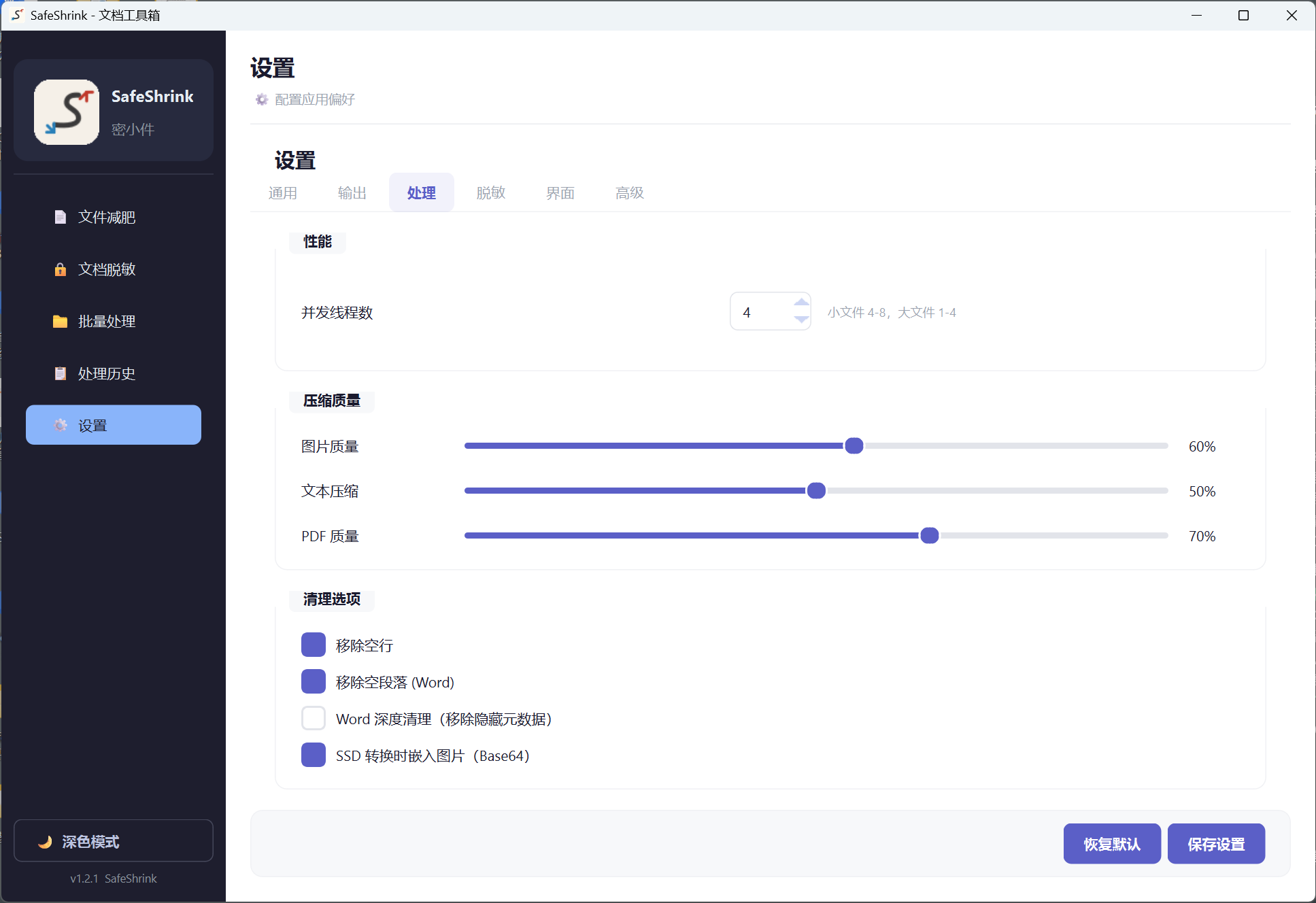Open the 界面 settings tab

[x=560, y=193]
